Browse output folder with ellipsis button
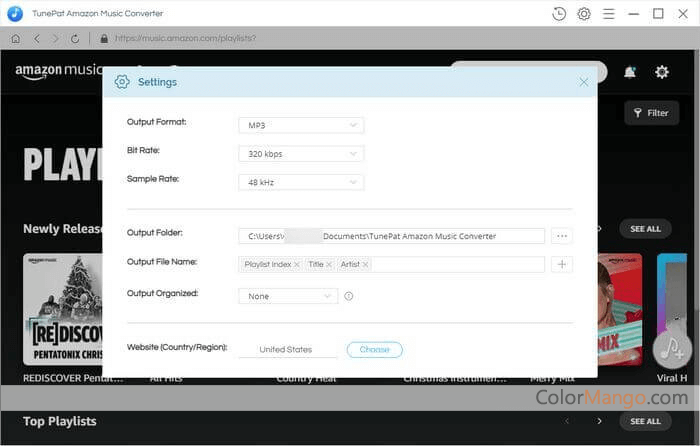Screen dimensions: 700x446 561,236
